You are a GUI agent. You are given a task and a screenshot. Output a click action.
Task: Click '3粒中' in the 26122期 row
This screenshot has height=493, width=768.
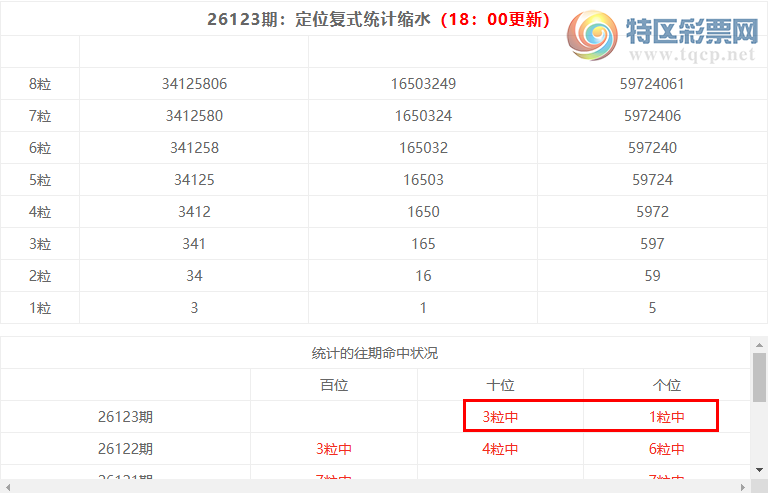point(334,449)
